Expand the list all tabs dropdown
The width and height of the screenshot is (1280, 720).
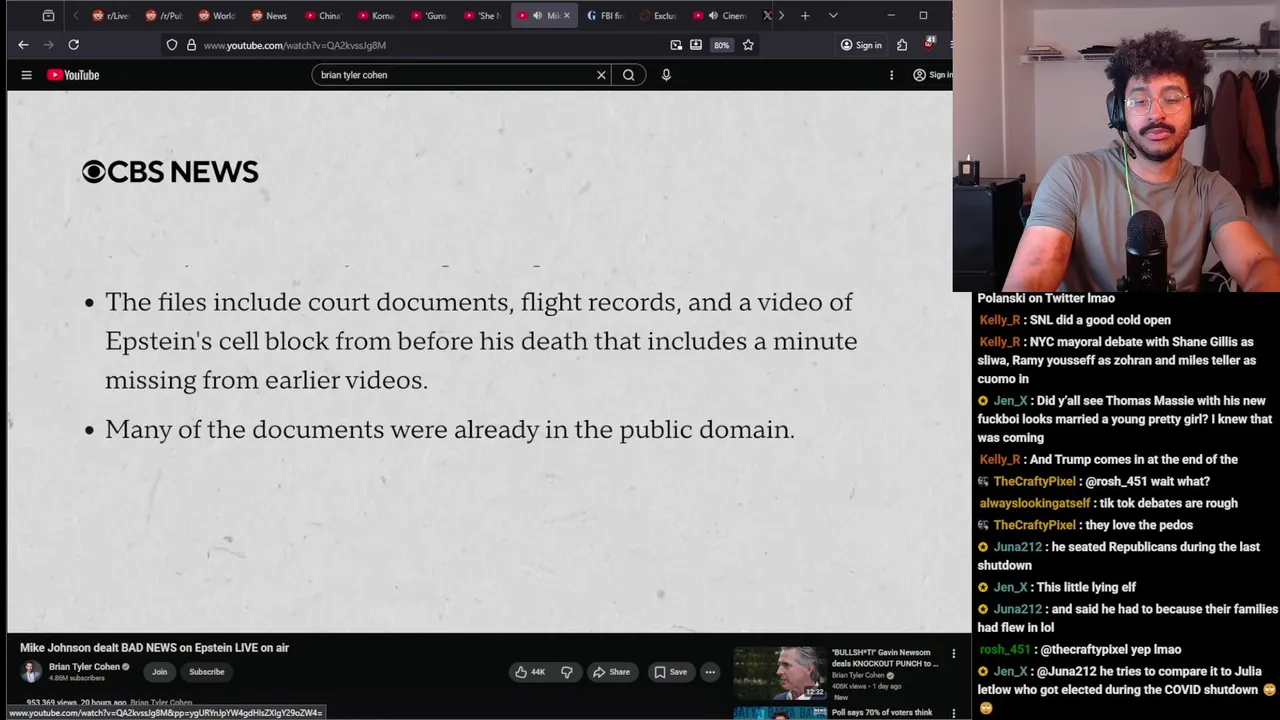pos(833,16)
